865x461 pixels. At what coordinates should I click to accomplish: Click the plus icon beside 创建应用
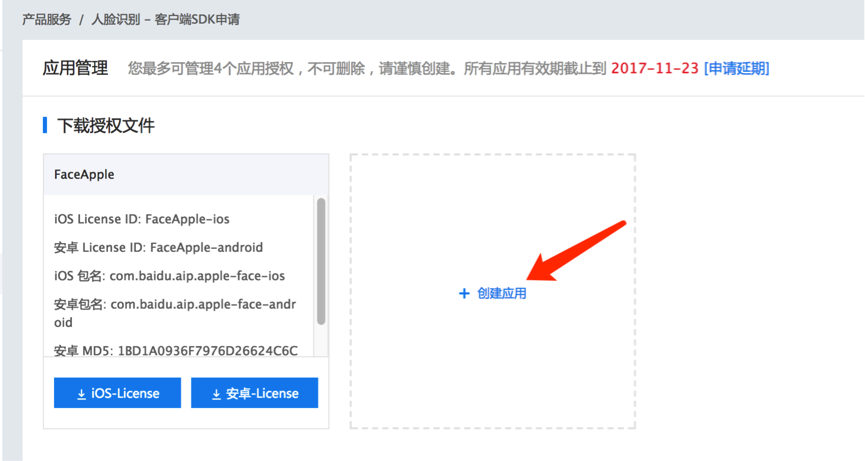(x=464, y=293)
